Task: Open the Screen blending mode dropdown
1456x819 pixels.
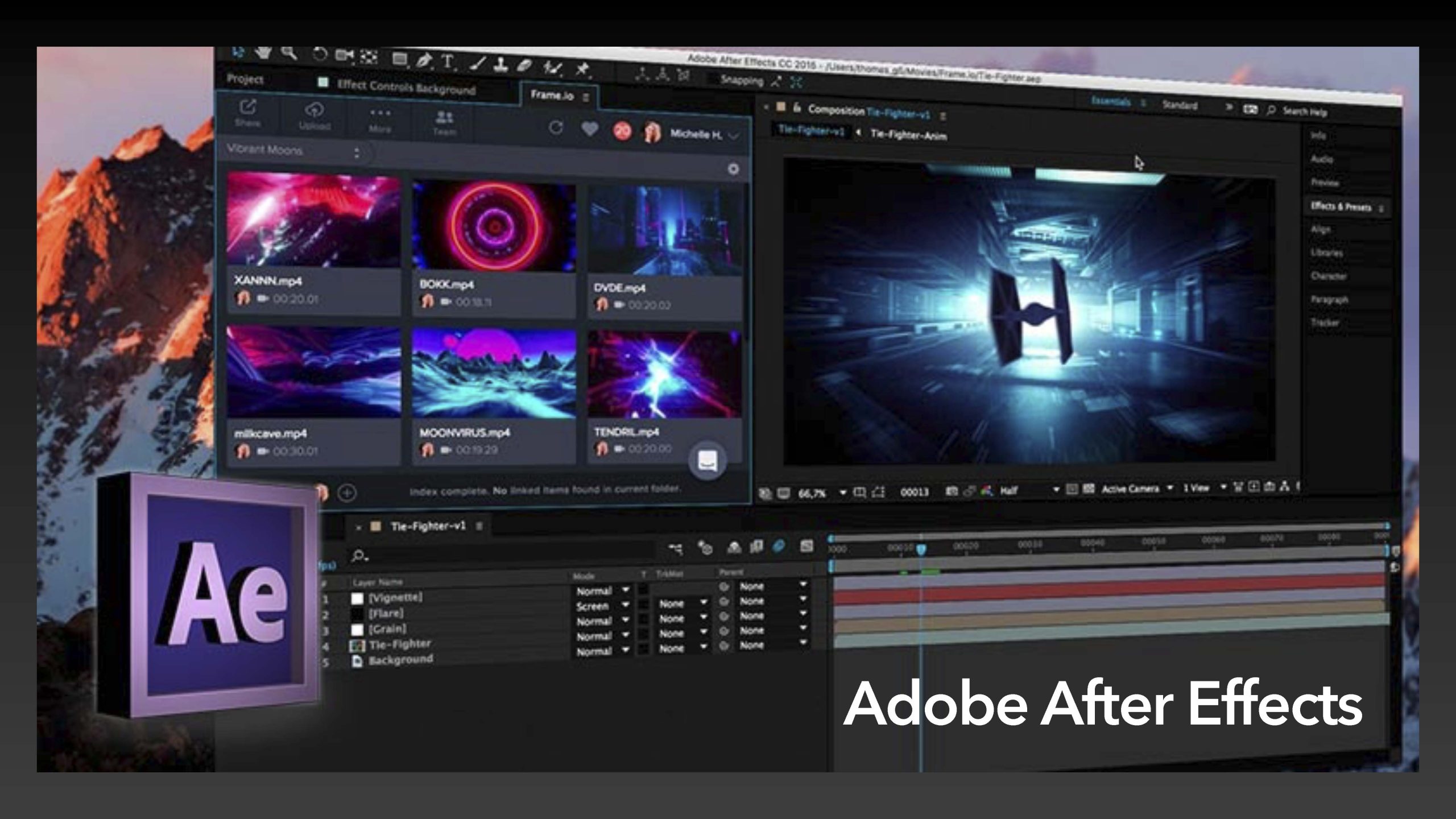Action: (602, 606)
